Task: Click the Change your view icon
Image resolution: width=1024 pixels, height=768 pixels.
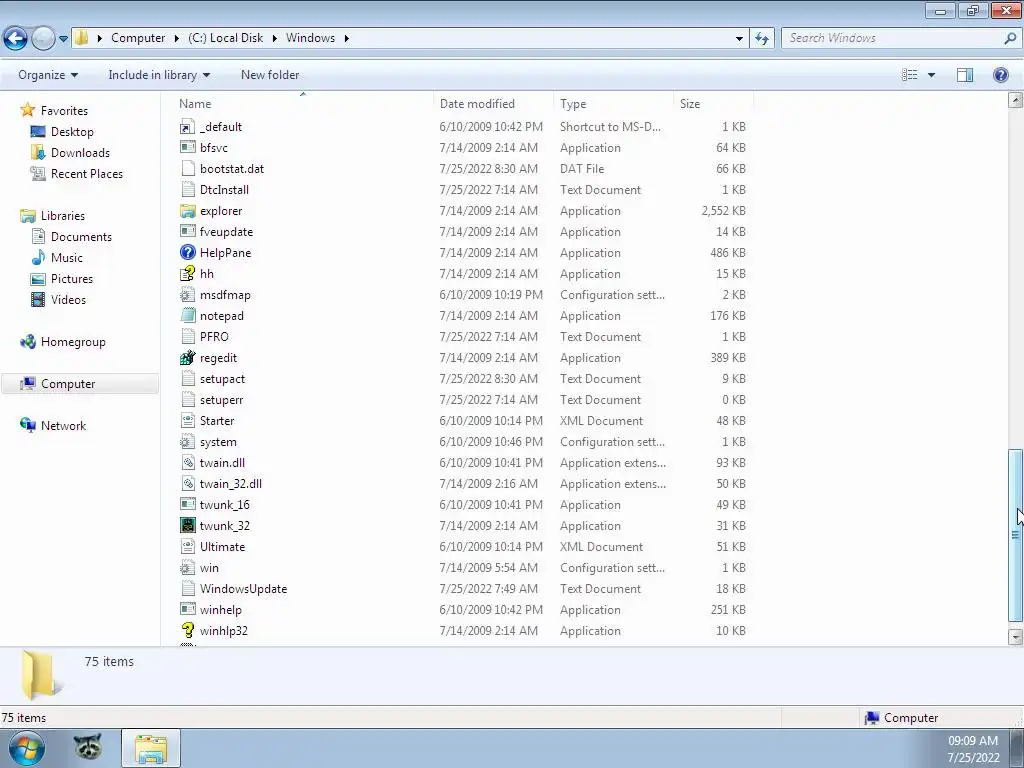Action: (x=910, y=75)
